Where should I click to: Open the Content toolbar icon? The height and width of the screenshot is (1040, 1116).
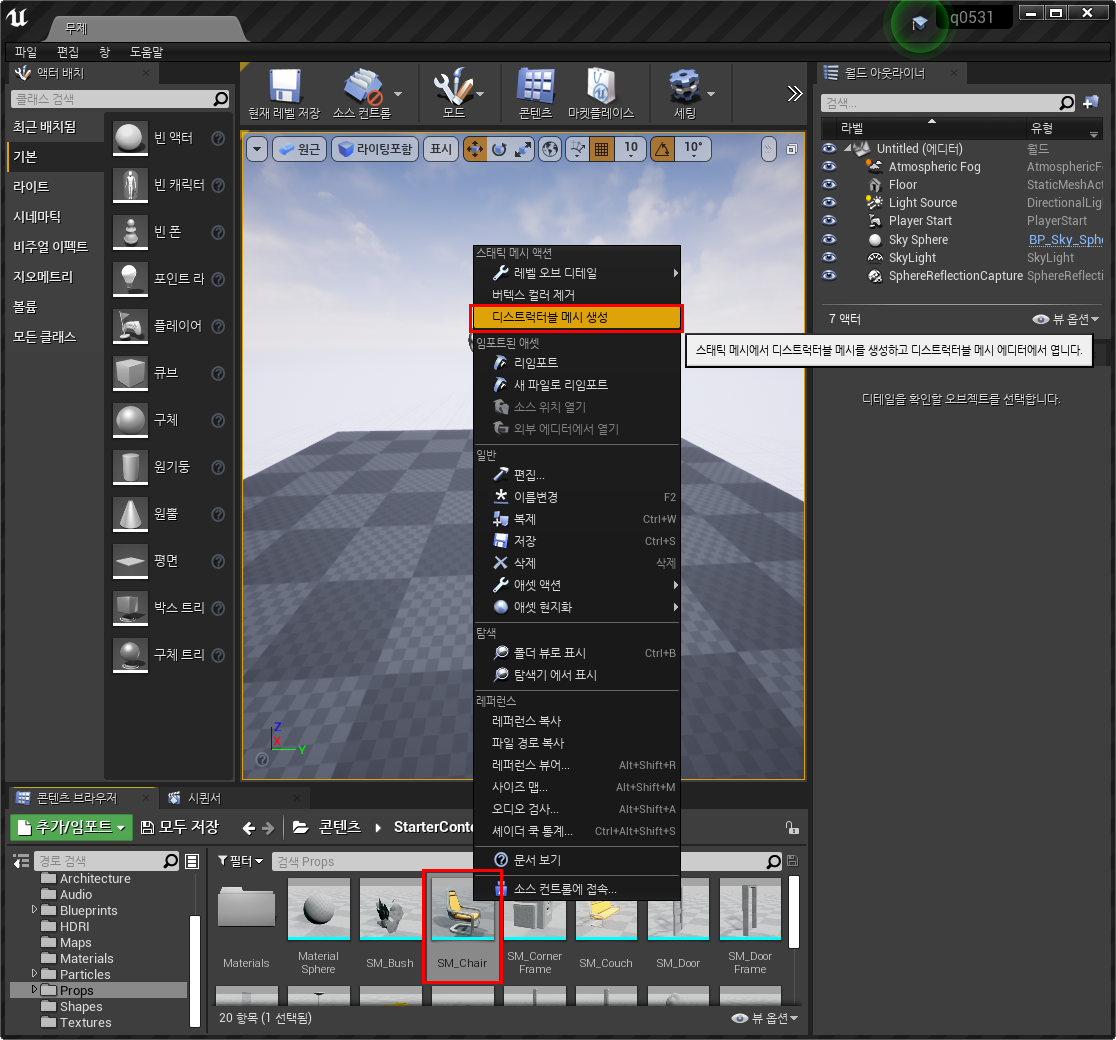[535, 93]
